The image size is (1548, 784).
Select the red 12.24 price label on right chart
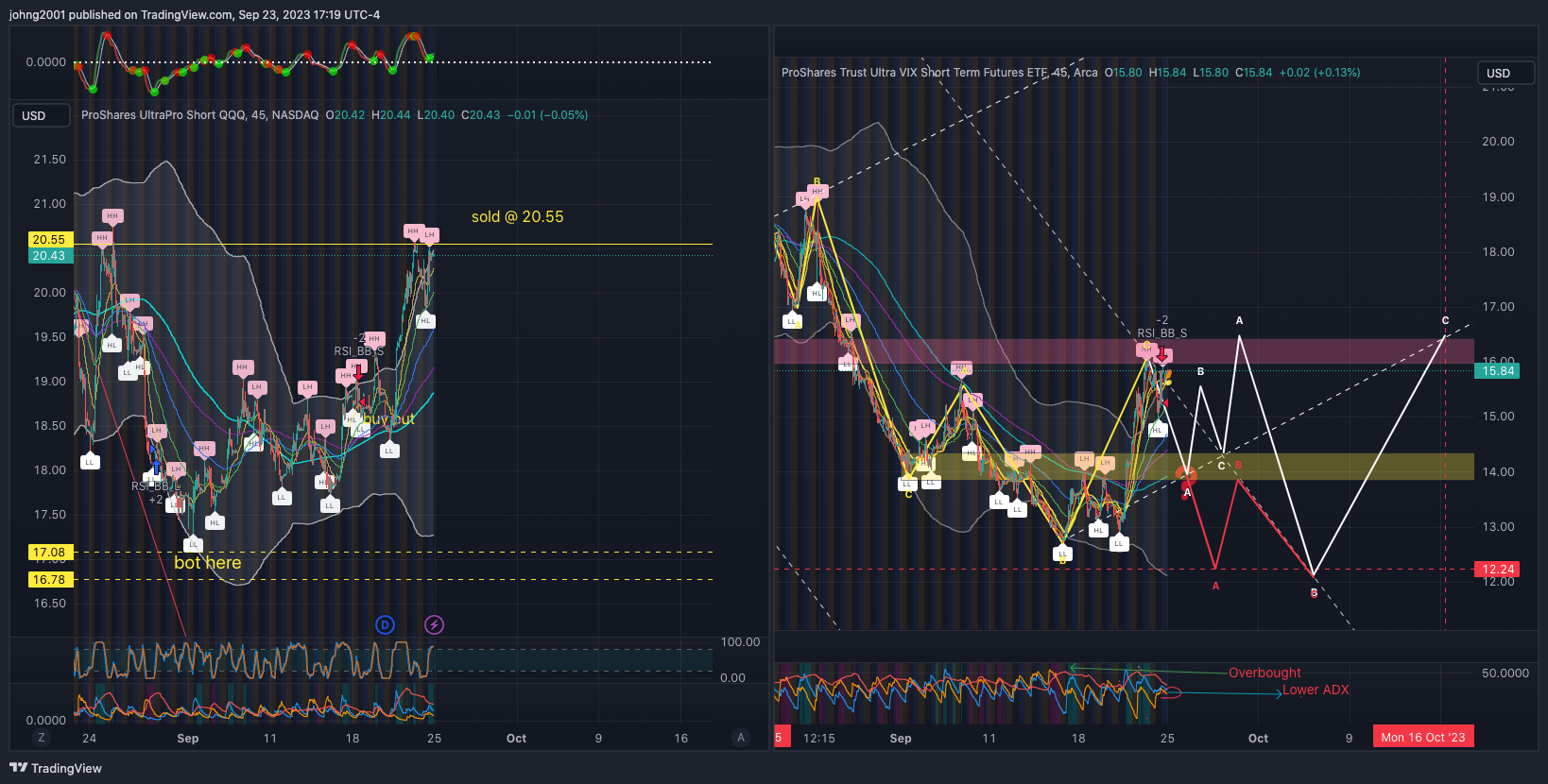coord(1497,570)
